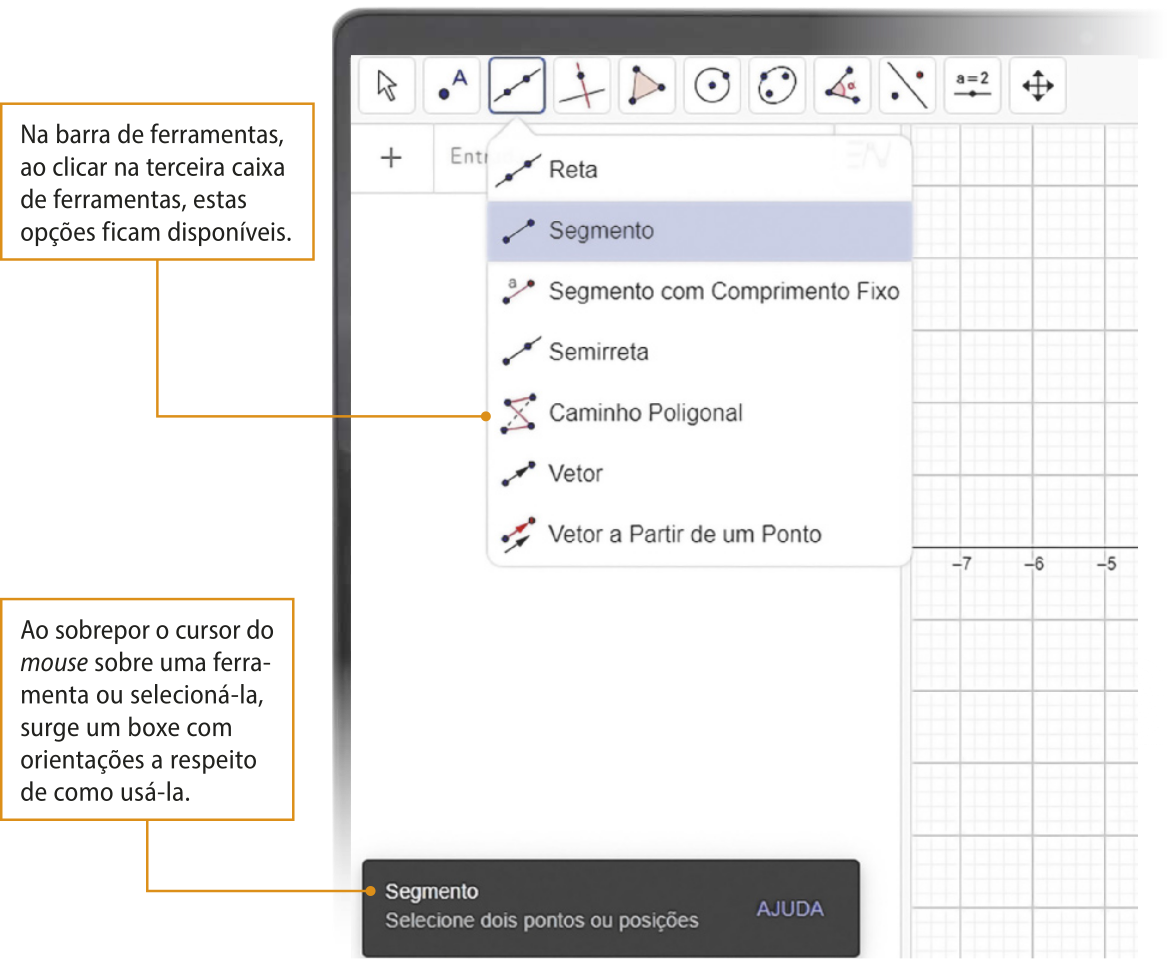Select the Perpendicular Line tool

click(x=582, y=86)
